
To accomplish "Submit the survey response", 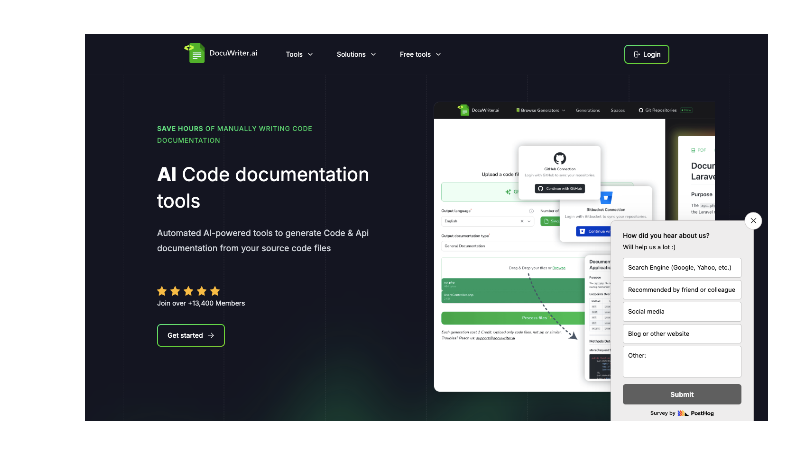I will (x=682, y=394).
